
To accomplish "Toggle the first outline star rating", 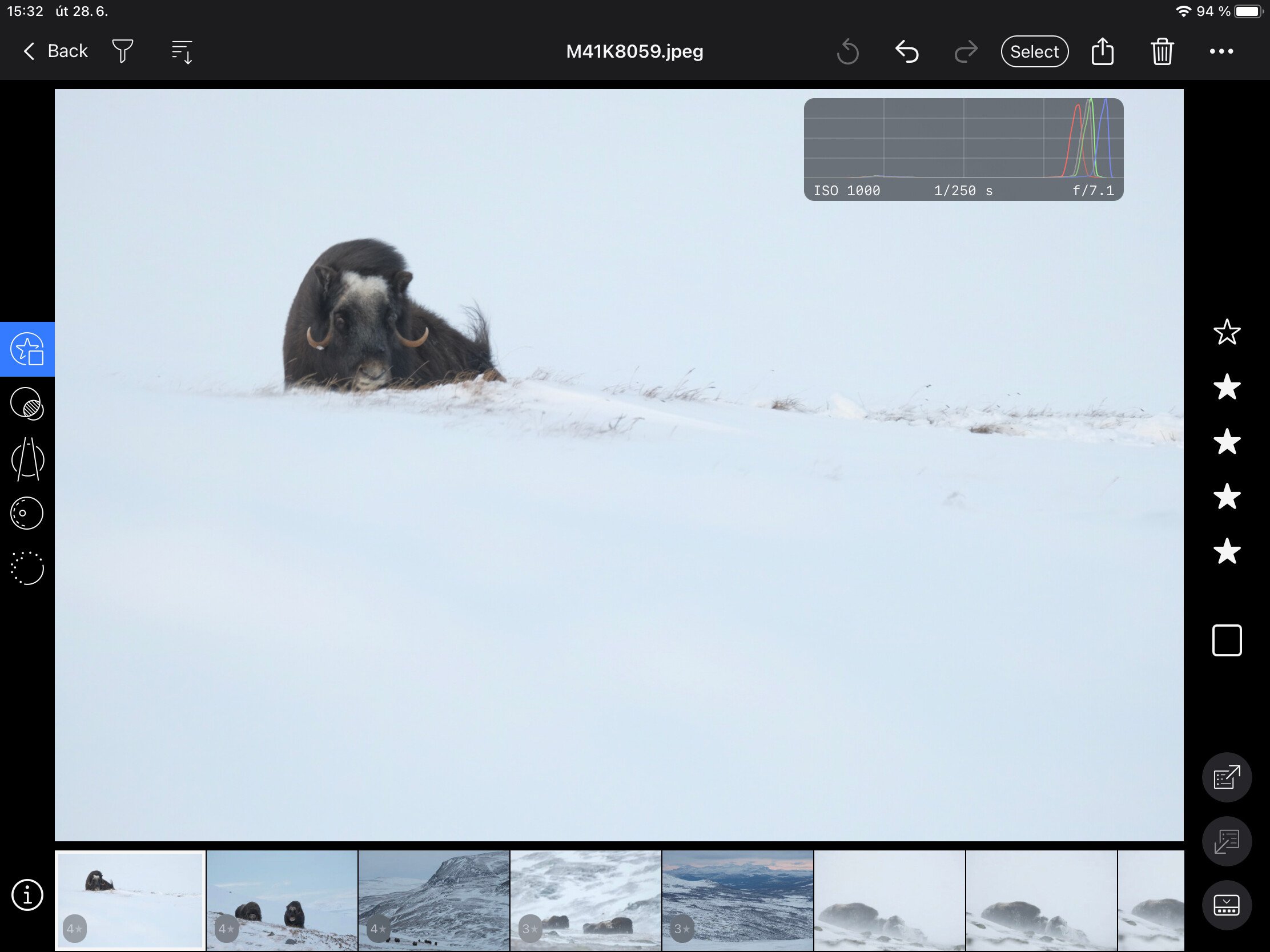I will click(1227, 332).
